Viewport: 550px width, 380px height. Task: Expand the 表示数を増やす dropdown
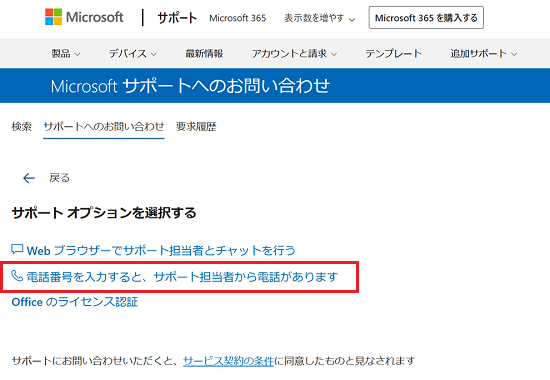click(x=320, y=18)
